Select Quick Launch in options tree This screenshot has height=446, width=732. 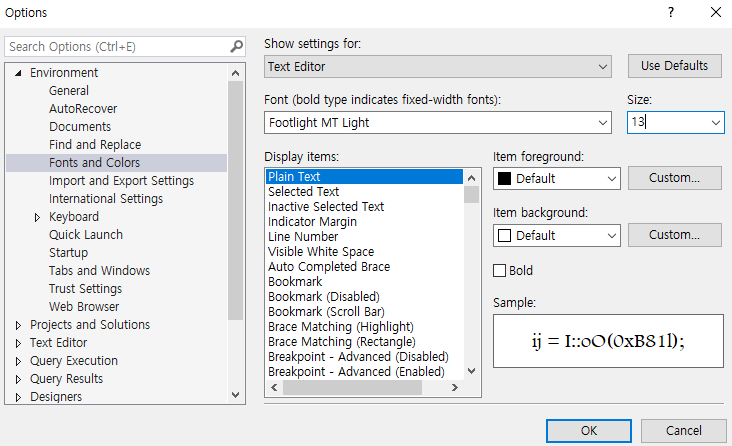point(86,235)
